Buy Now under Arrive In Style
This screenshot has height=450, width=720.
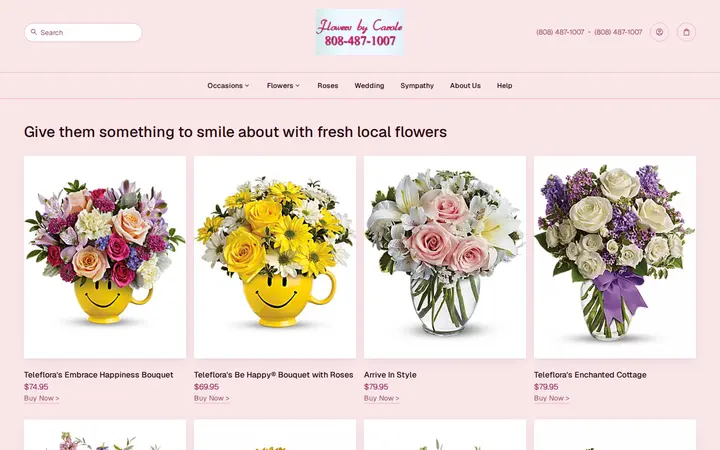pos(382,398)
